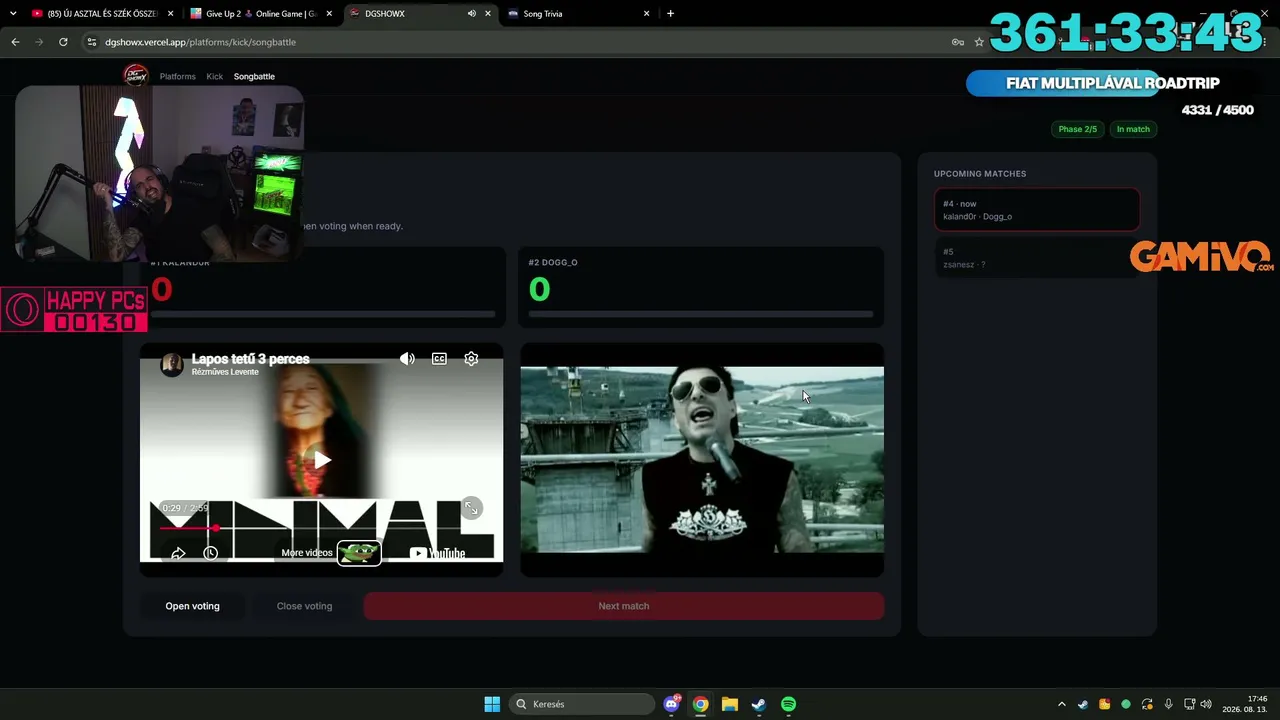The height and width of the screenshot is (720, 1280).
Task: Open the password key icon in address bar
Action: coord(957,42)
